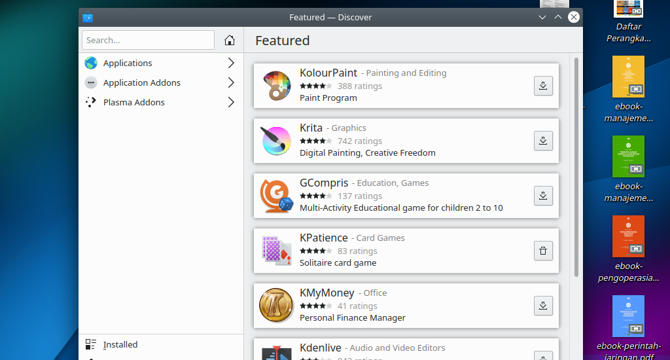Click KPatience's 83 ratings text
Screen dimensions: 670x360
(357, 251)
